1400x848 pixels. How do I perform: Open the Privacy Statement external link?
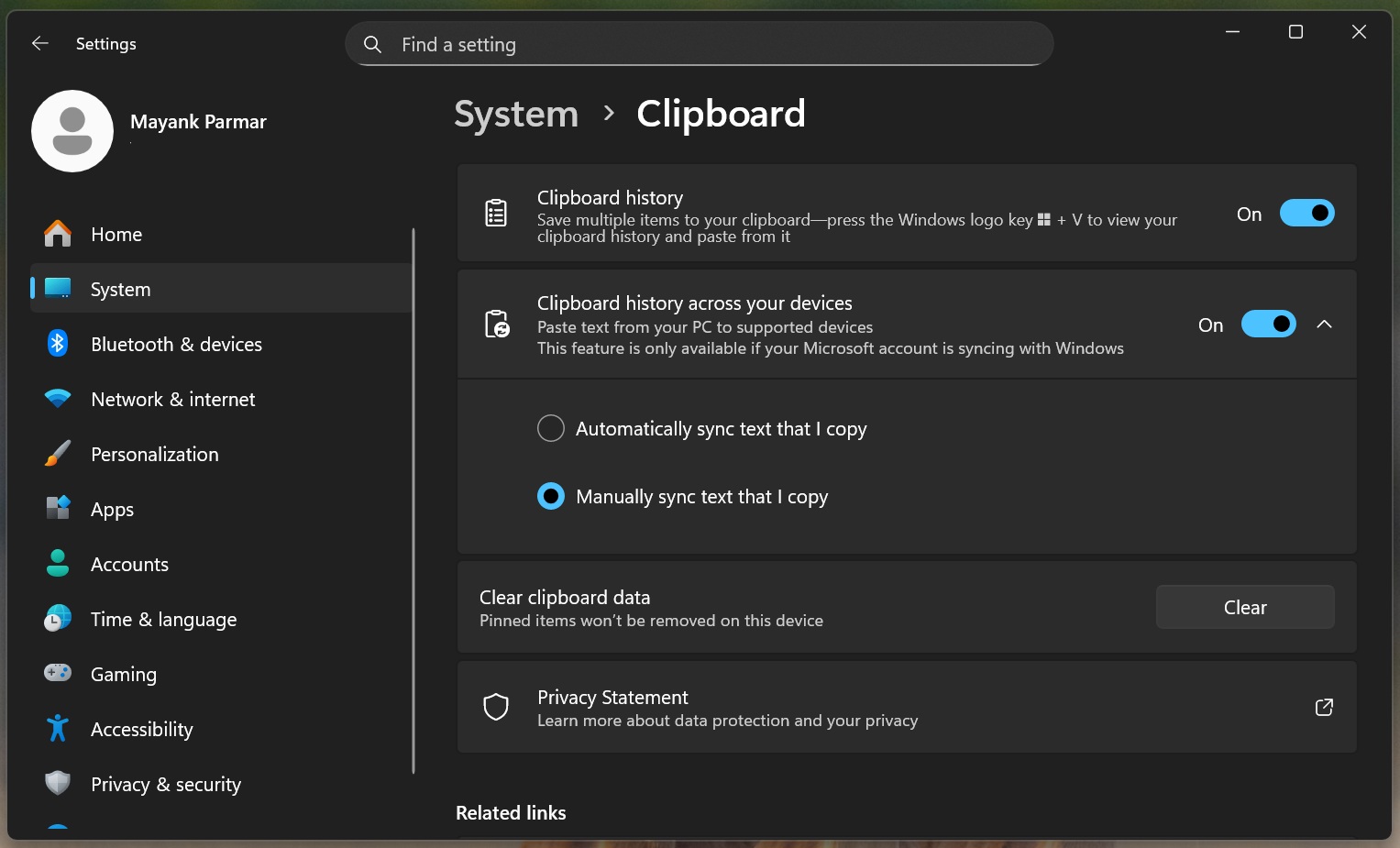tap(1324, 707)
